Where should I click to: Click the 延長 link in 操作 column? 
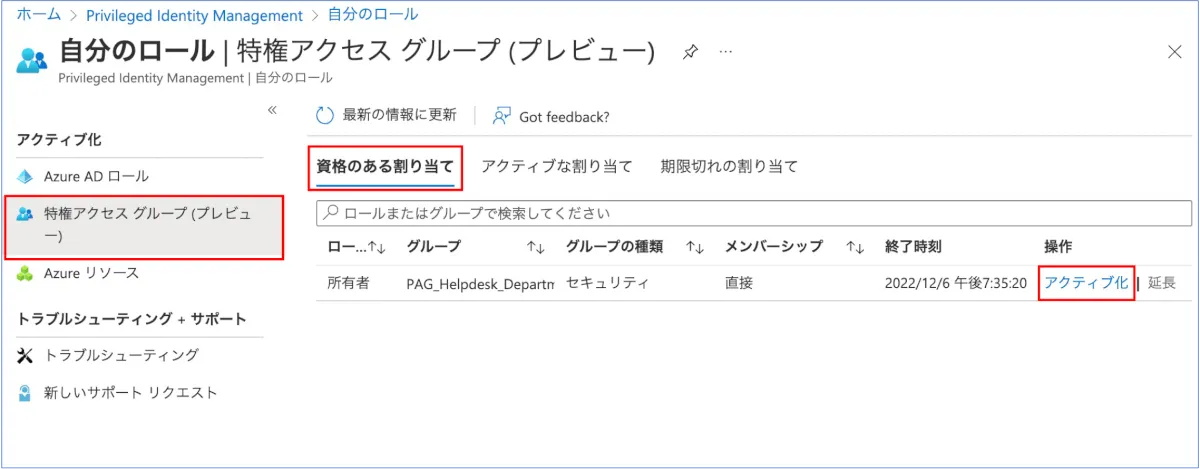(1162, 283)
